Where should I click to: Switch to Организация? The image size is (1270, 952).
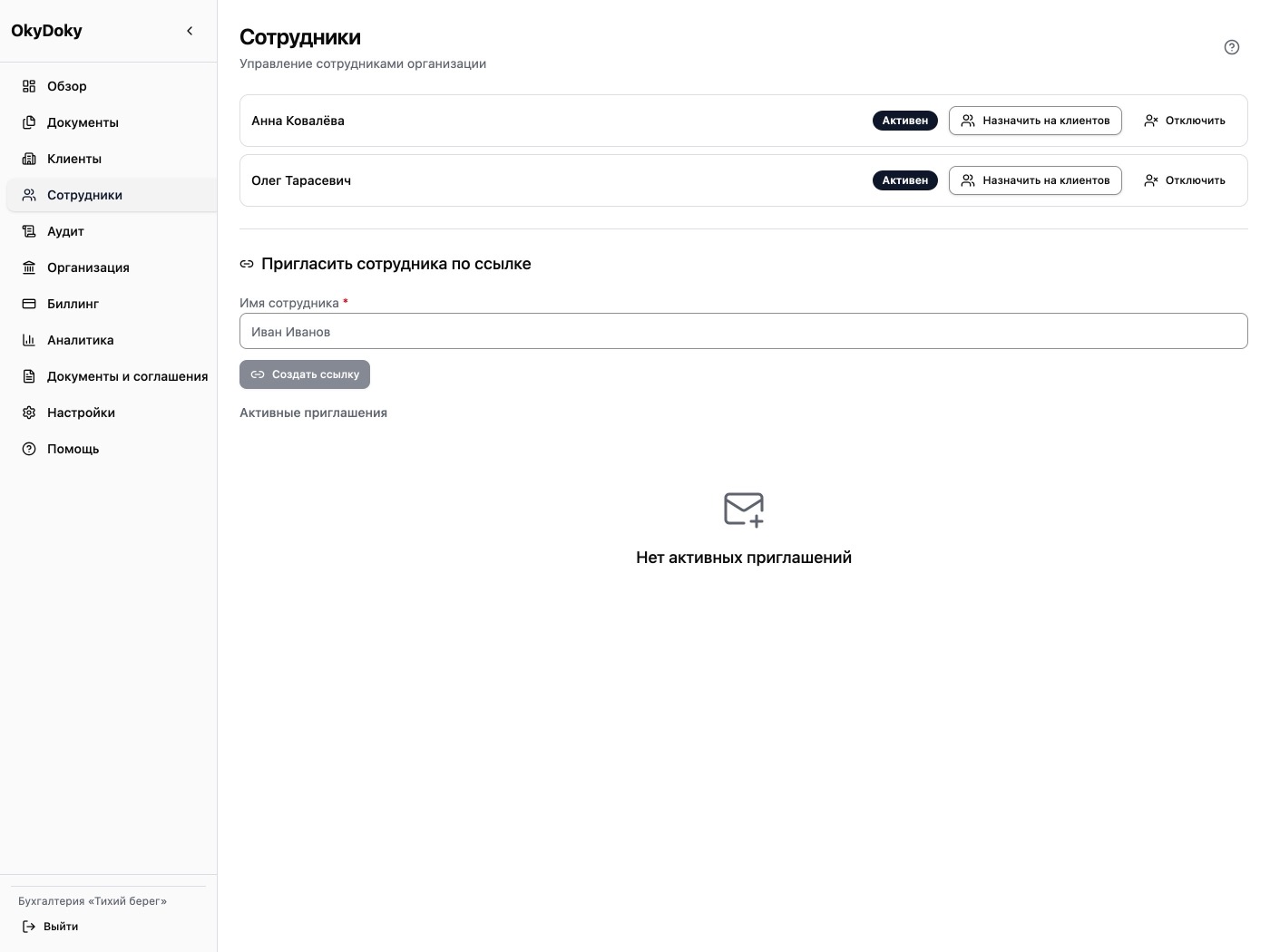pos(112,267)
